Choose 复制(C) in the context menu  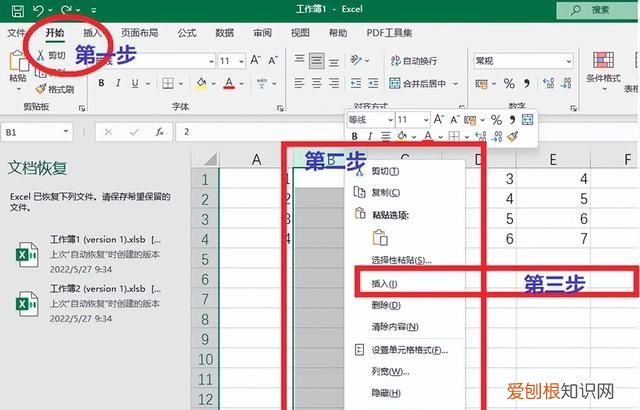click(385, 192)
